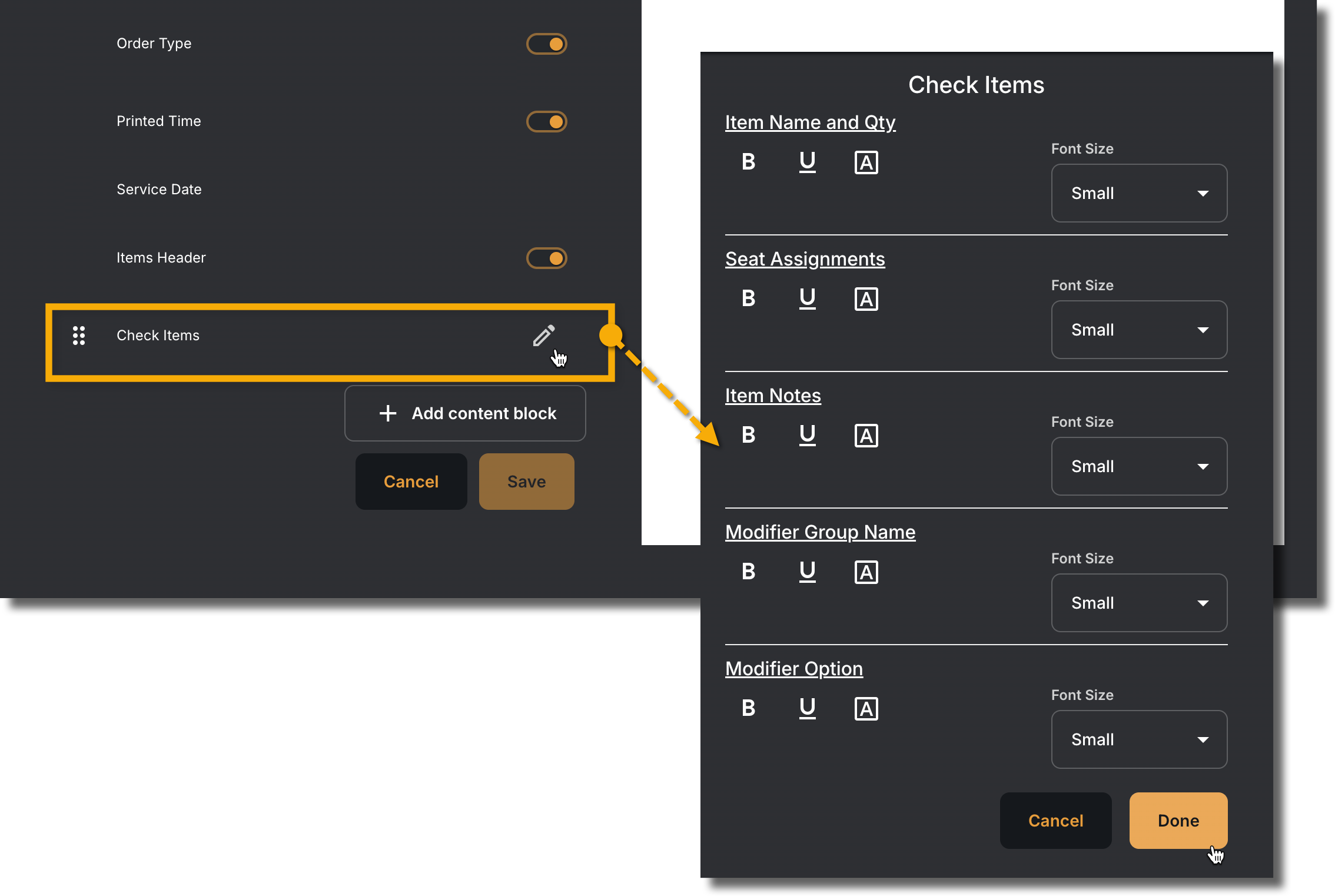This screenshot has height=896, width=1335.
Task: Open Font Size dropdown for Seat Assignments
Action: tap(1139, 330)
